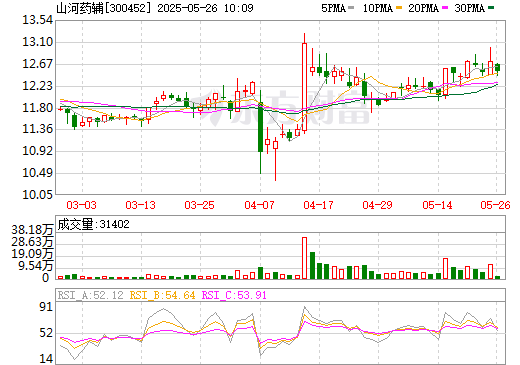Click the 10.05 price axis label
The image size is (520, 365).
(x=37, y=194)
